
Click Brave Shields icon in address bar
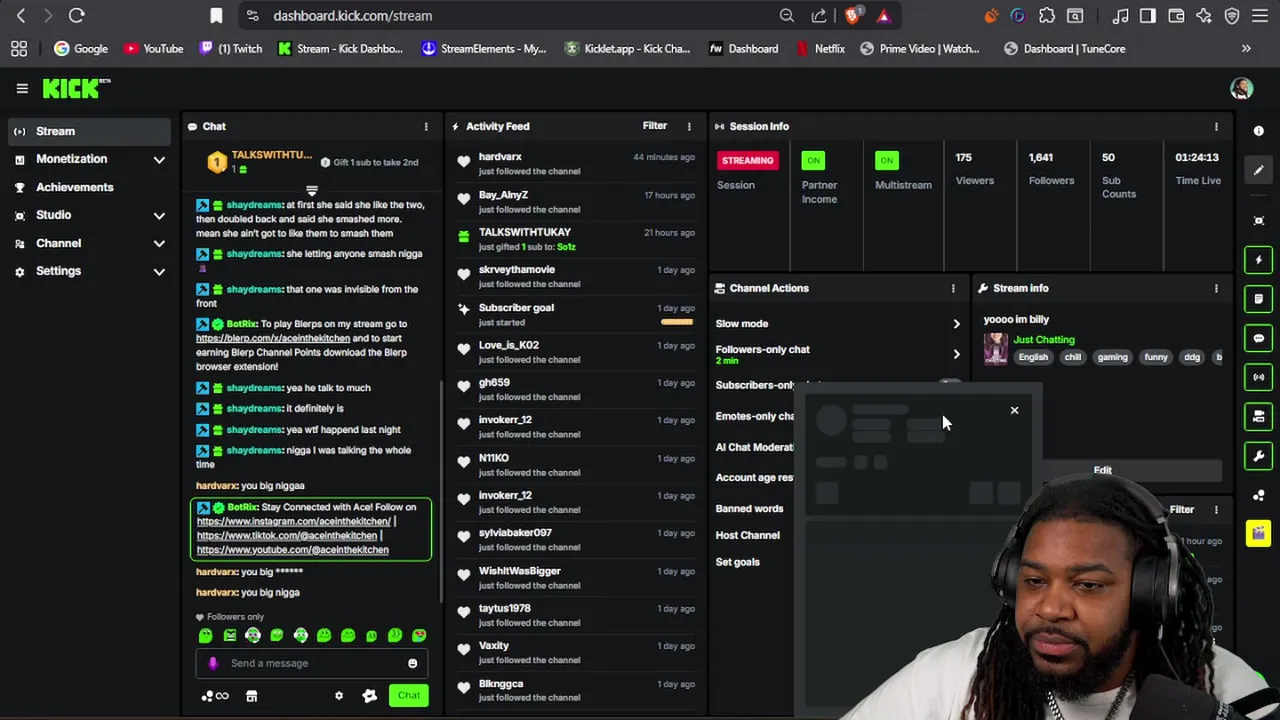853,15
